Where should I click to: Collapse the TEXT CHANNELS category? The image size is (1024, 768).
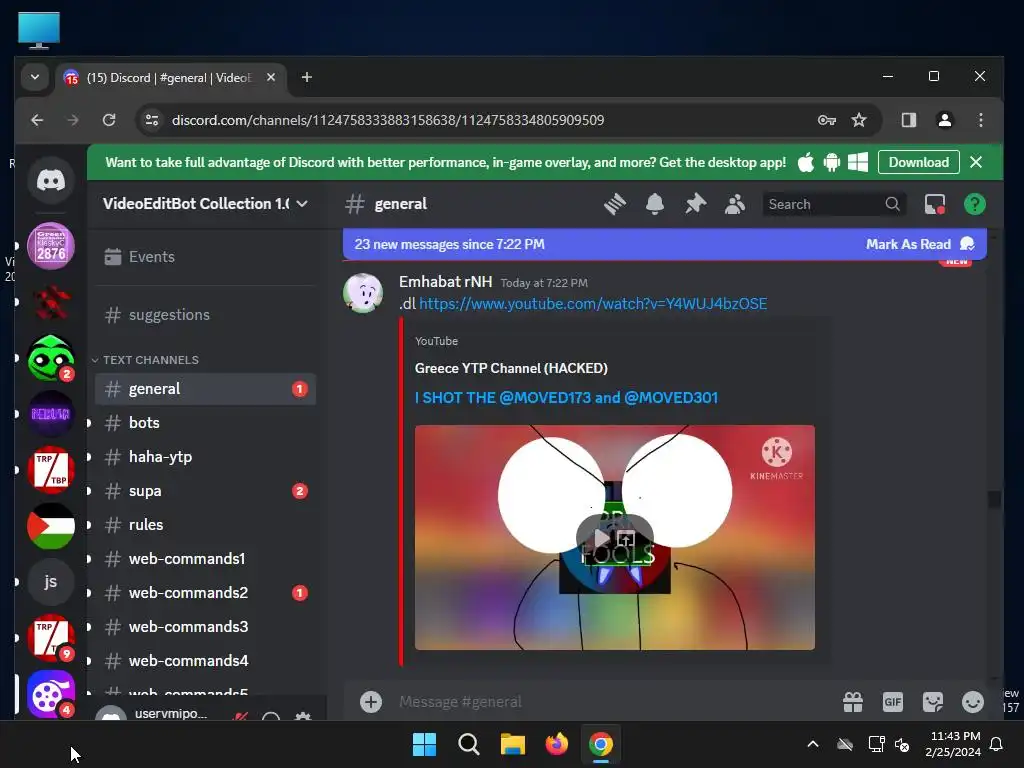[150, 360]
